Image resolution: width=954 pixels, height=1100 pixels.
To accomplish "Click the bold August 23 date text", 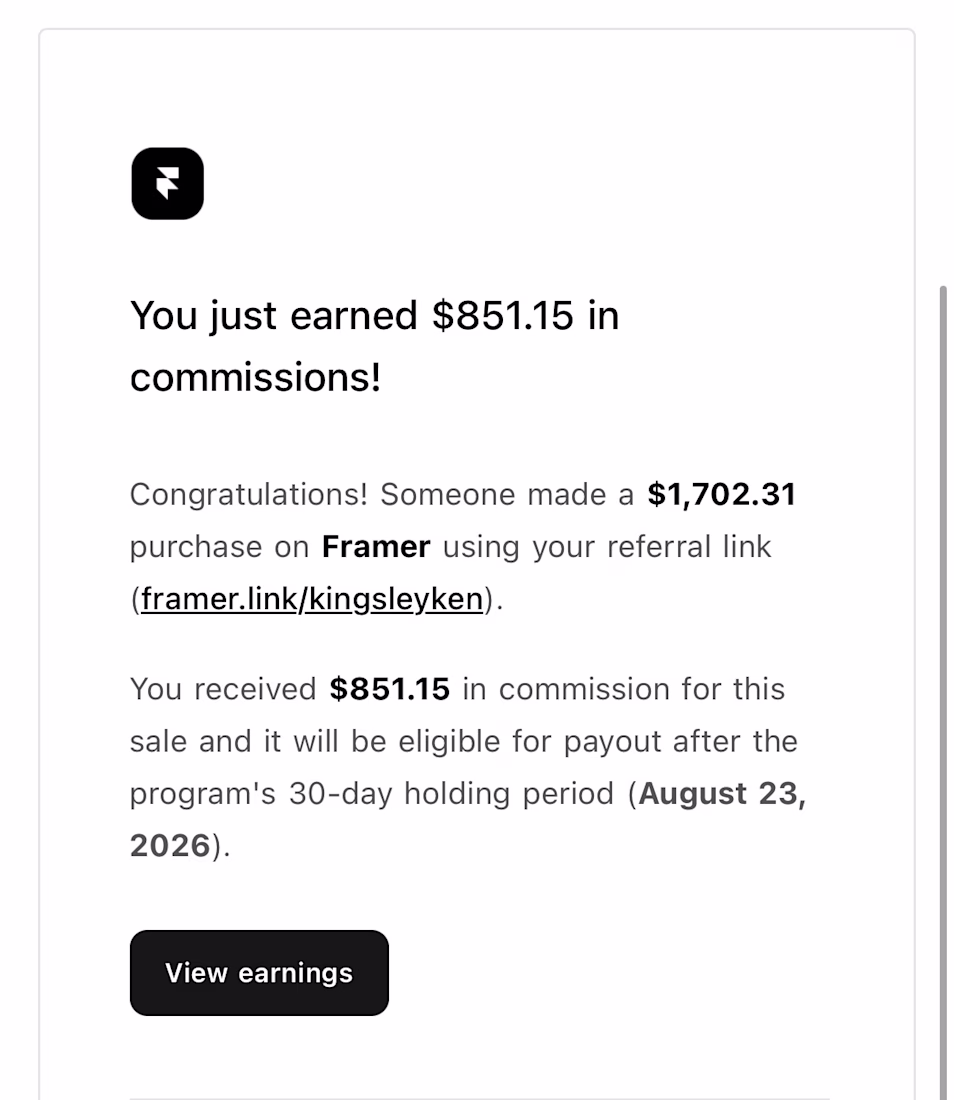I will 722,794.
